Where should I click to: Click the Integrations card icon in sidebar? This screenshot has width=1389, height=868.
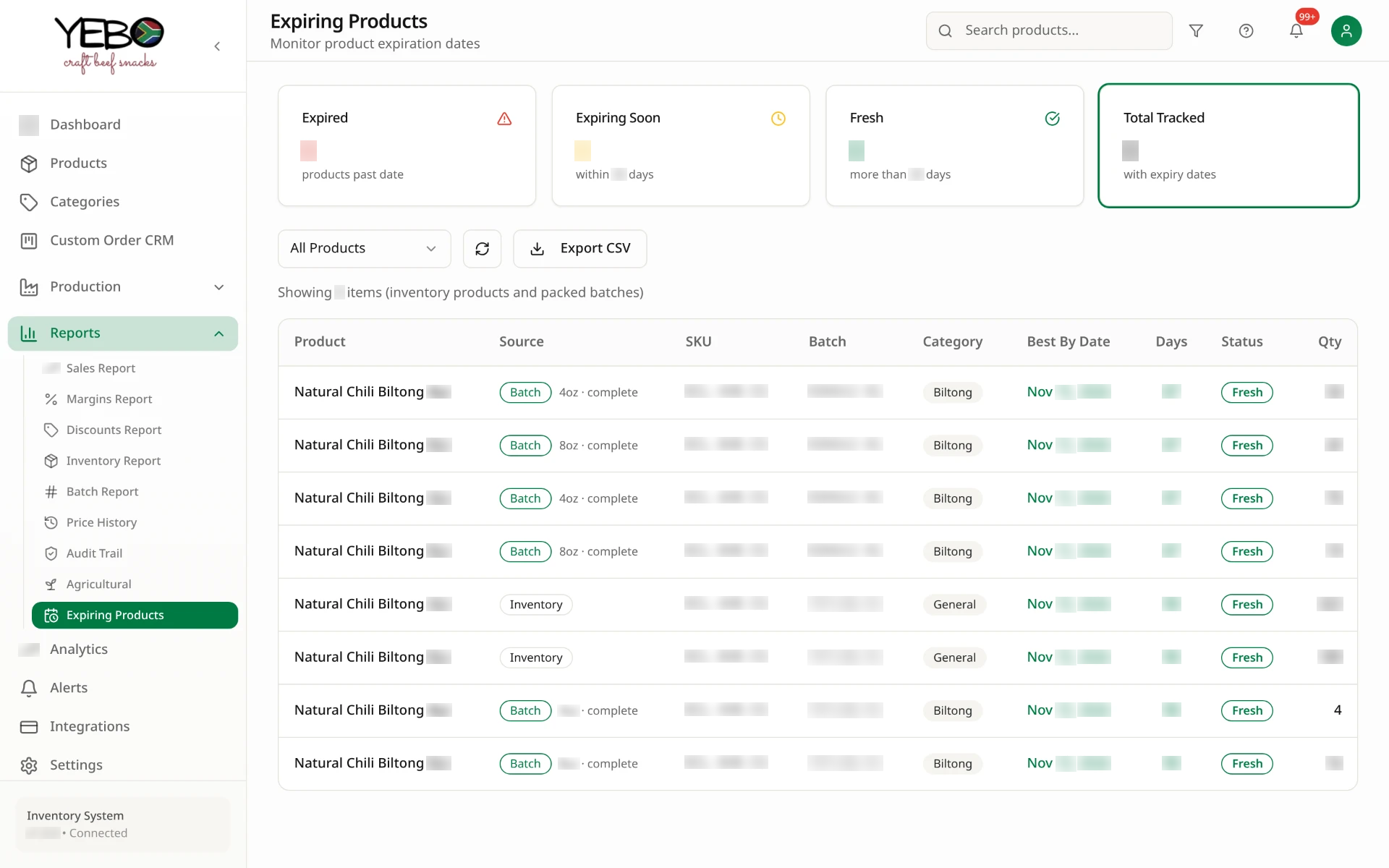pos(29,727)
